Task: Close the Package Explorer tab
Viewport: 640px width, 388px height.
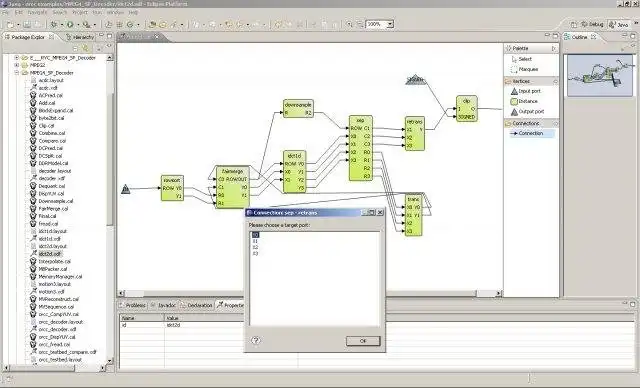Action: pyautogui.click(x=51, y=37)
